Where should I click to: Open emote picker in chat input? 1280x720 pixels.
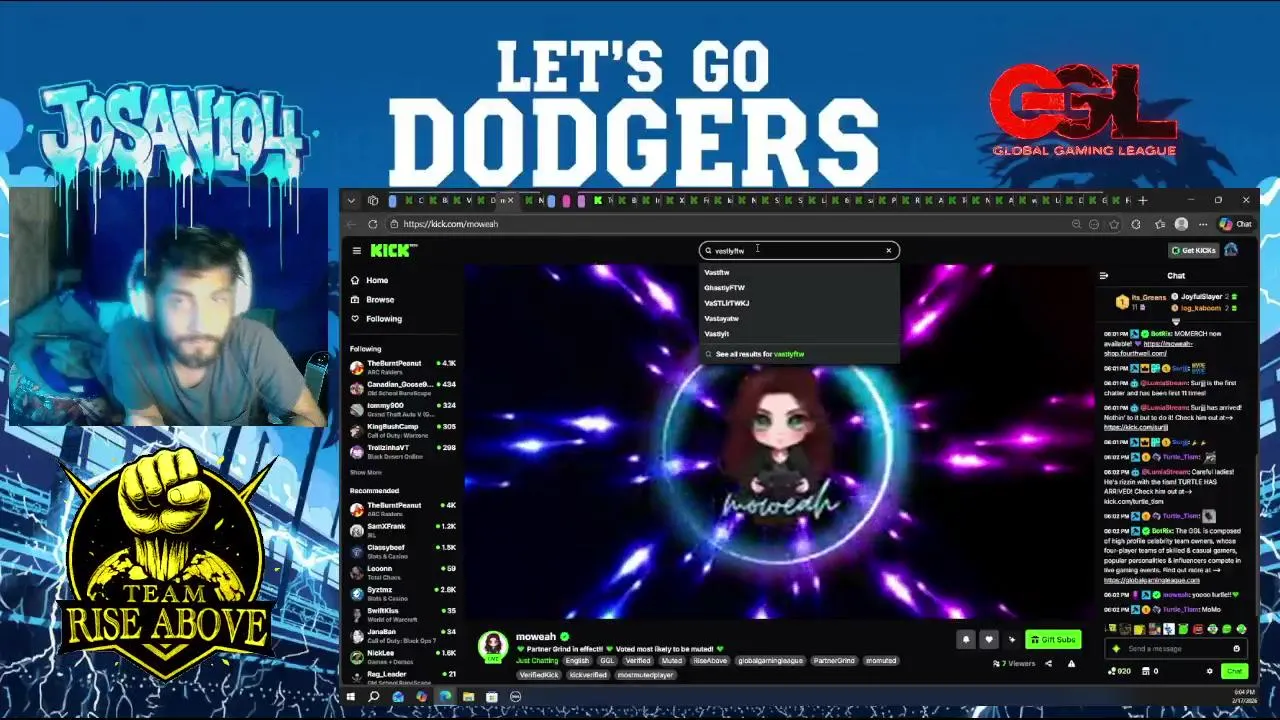[x=1236, y=649]
